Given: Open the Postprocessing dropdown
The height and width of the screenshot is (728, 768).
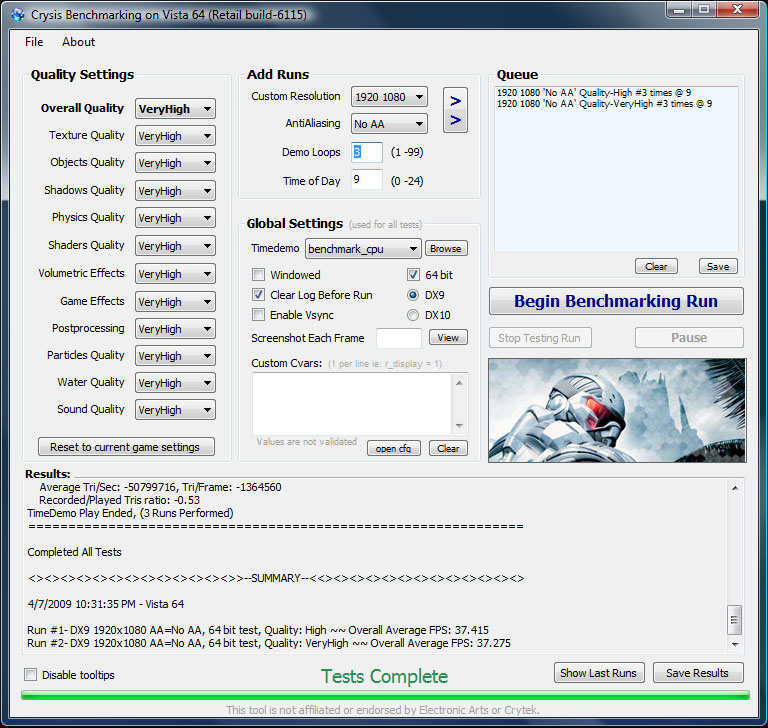Looking at the screenshot, I should (x=175, y=328).
